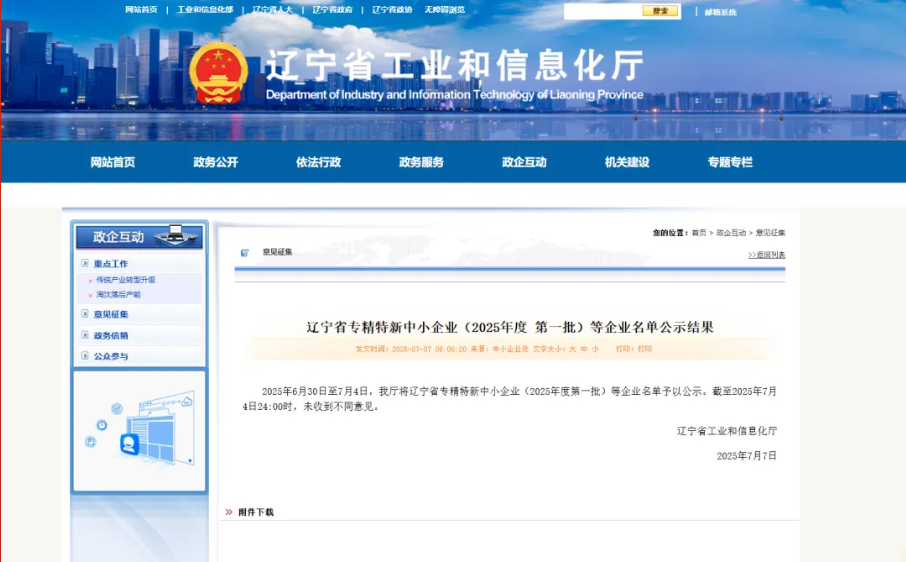Click the 返回列表 link
The height and width of the screenshot is (562, 906).
coord(766,255)
